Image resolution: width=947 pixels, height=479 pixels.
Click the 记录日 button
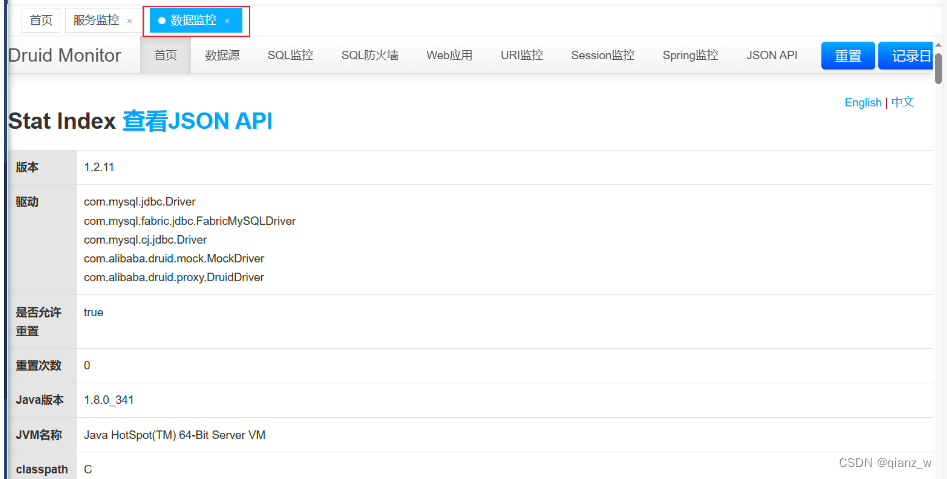coord(906,56)
